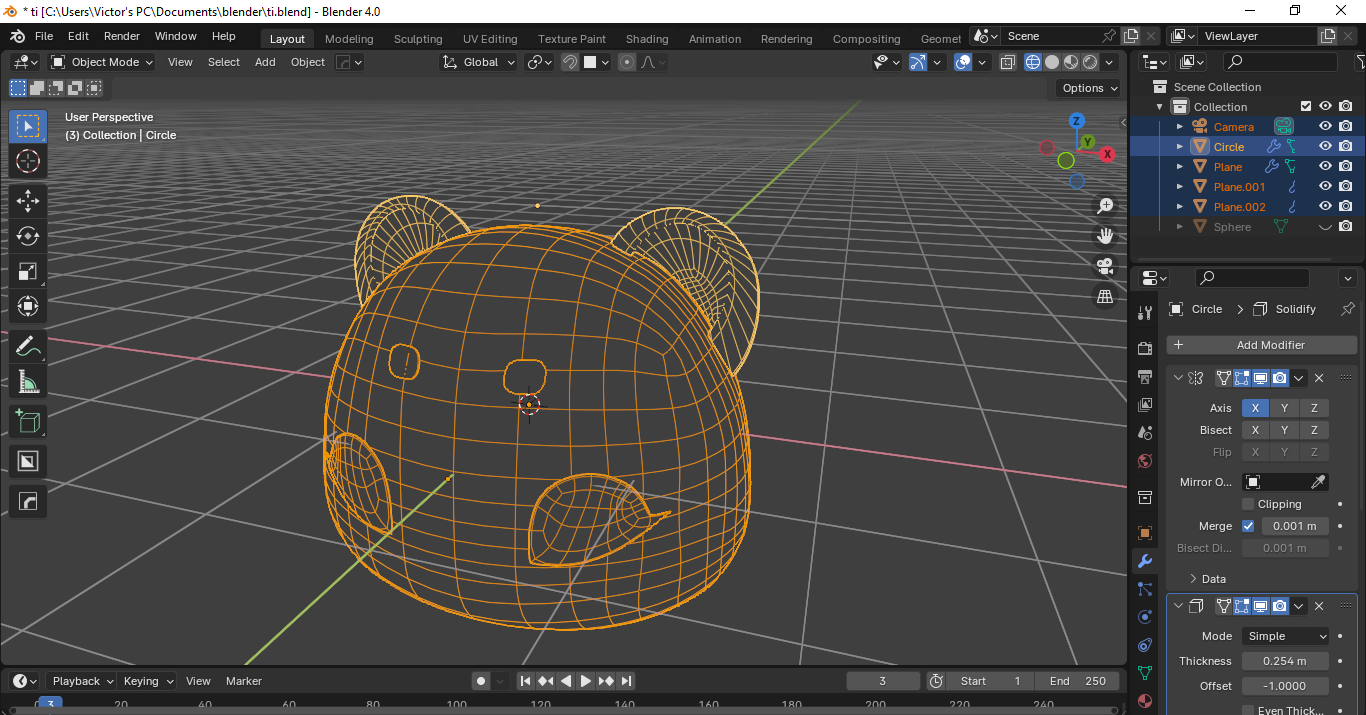Adjust the Merge distance 0.001 m field
Viewport: 1366px width, 715px height.
point(1295,526)
